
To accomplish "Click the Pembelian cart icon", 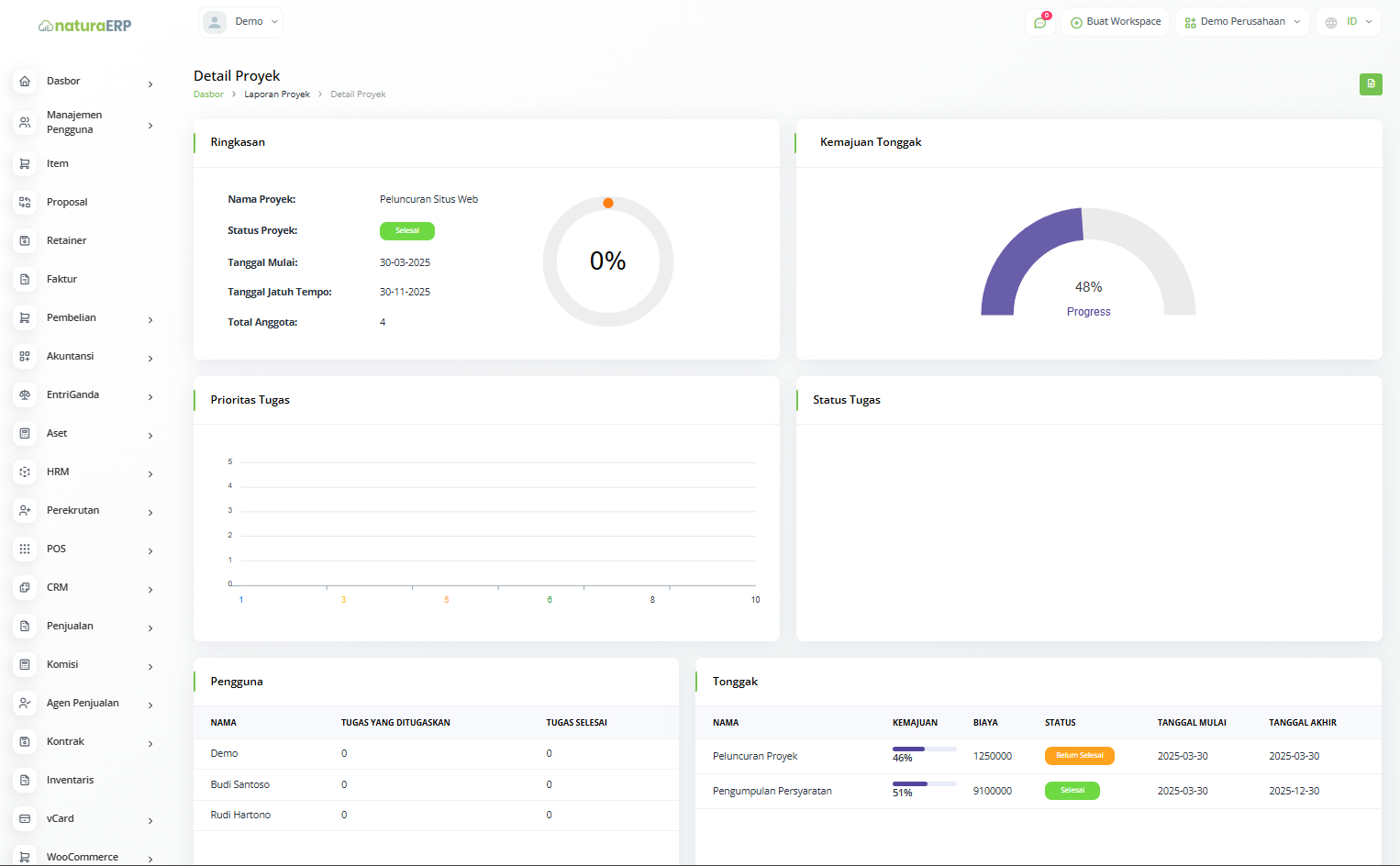I will (x=25, y=318).
